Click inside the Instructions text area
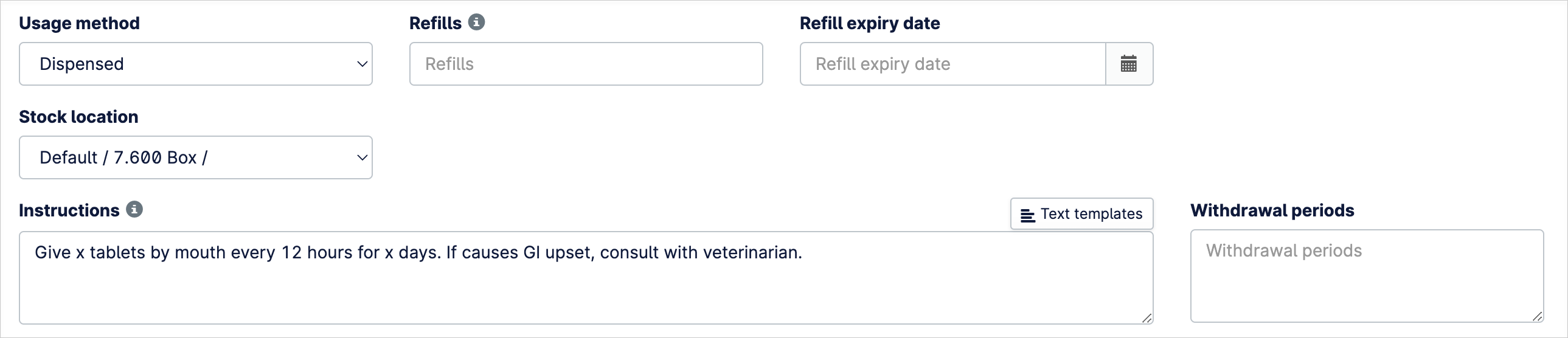The height and width of the screenshot is (338, 1568). [x=586, y=278]
